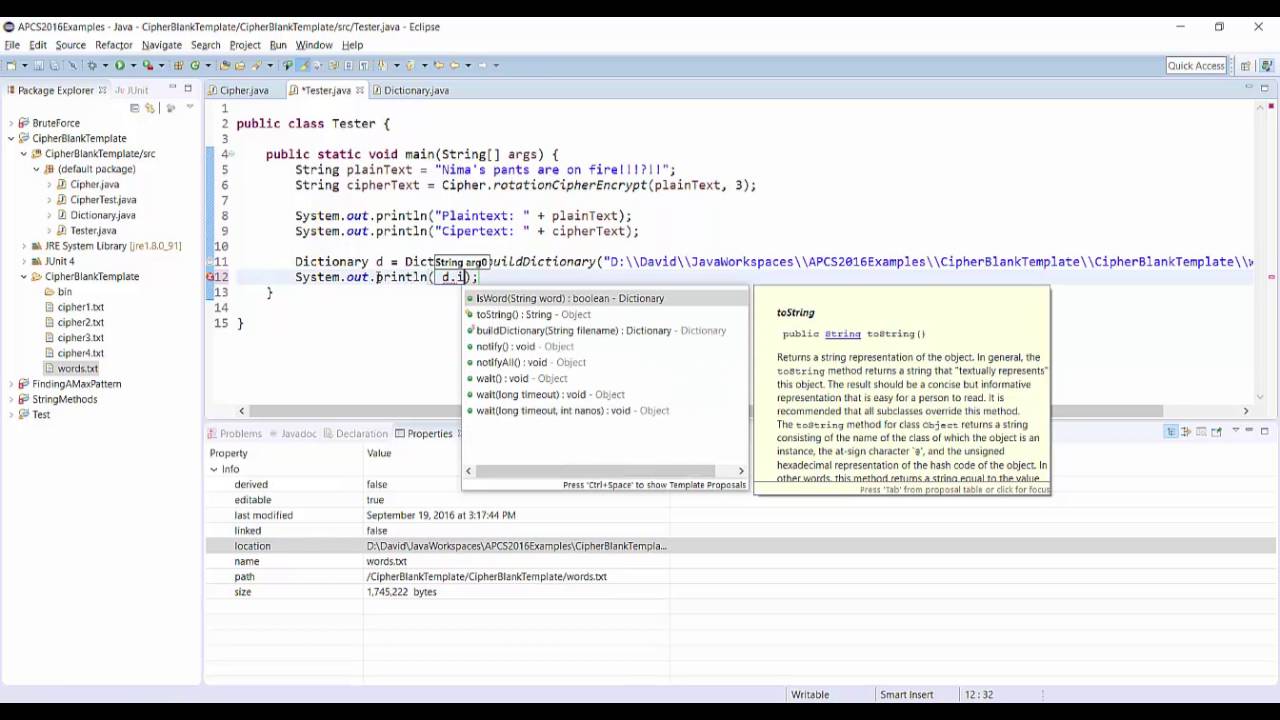Screen dimensions: 1280x720
Task: Click right arrow of editor horizontal scrollbar
Action: (1246, 411)
